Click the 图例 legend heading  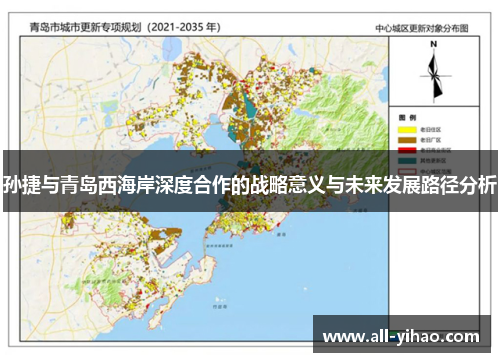point(407,118)
